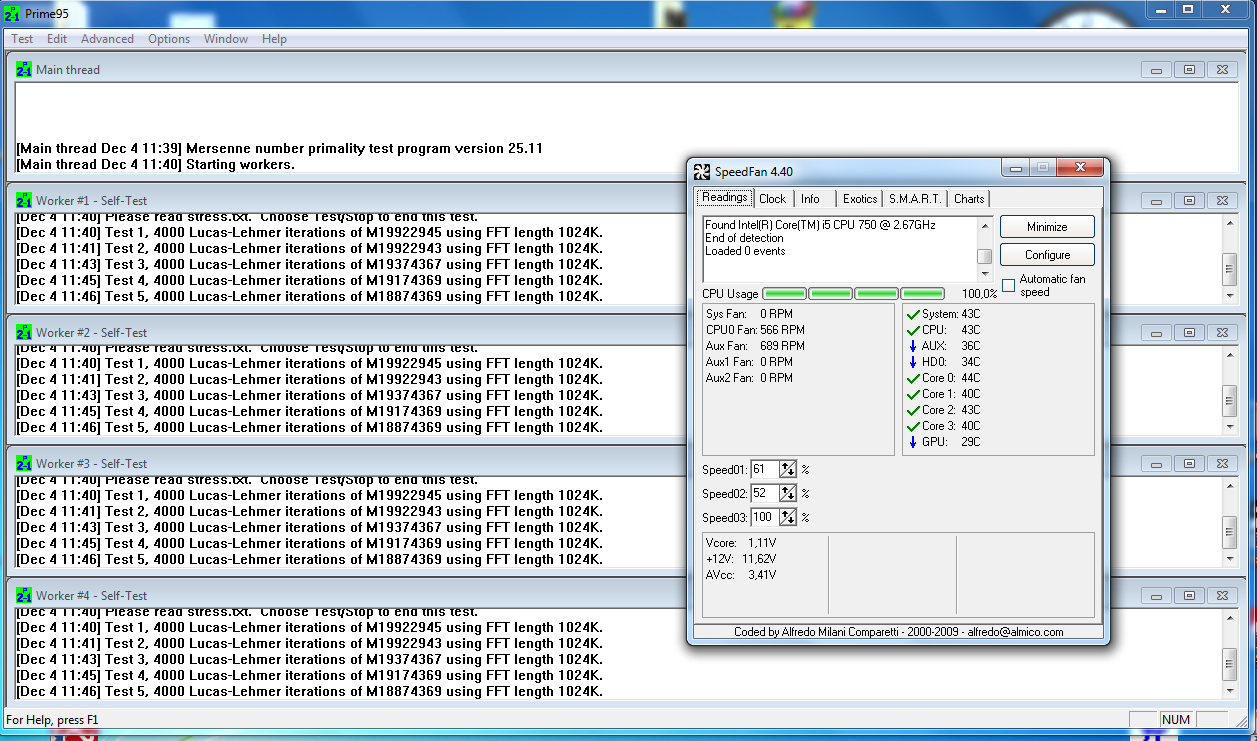
Task: Click the Speed01 value field
Action: 765,469
